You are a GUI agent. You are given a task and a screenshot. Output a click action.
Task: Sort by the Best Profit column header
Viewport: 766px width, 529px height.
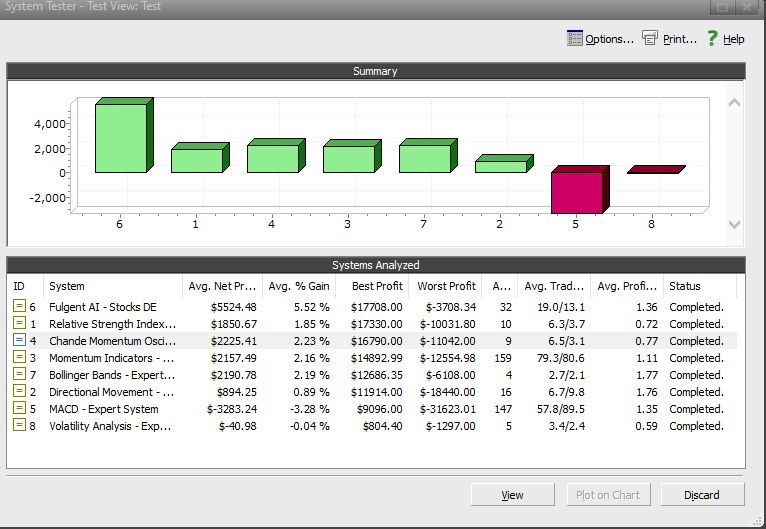(376, 287)
